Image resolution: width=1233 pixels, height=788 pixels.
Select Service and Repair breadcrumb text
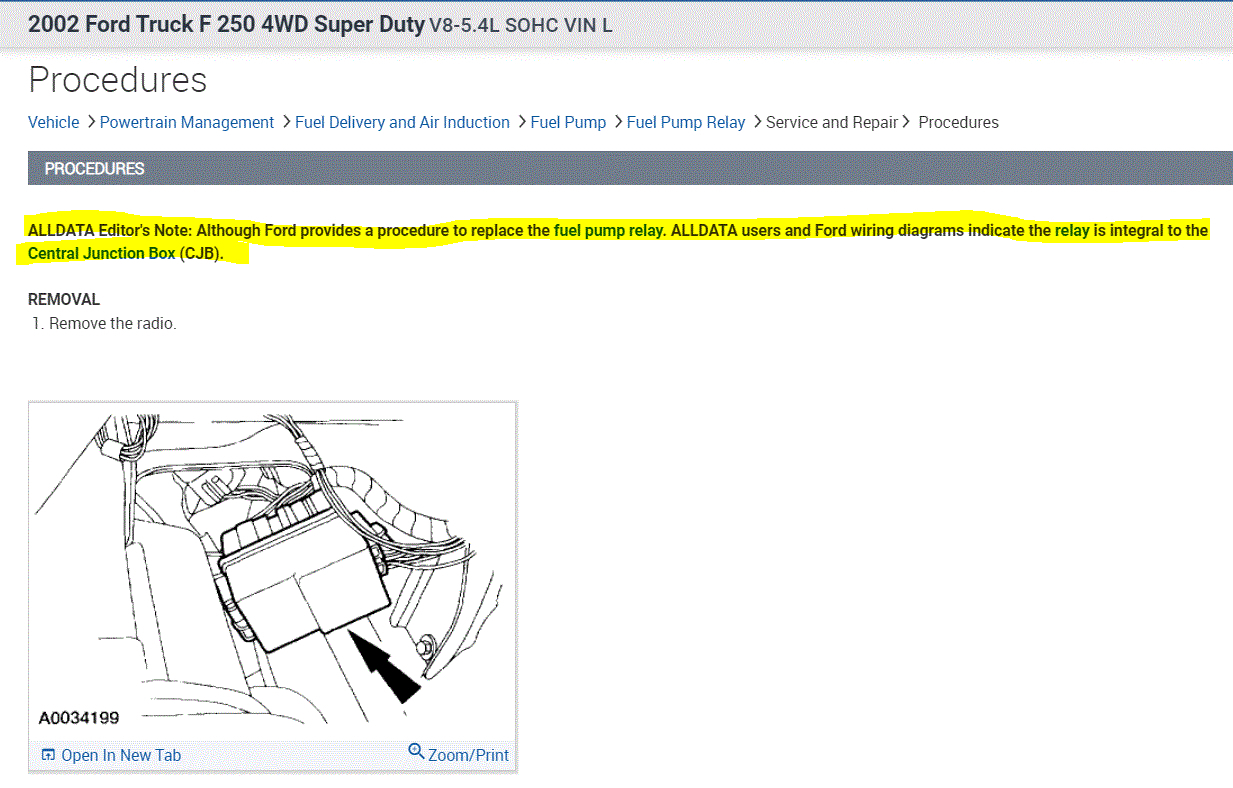coord(832,122)
